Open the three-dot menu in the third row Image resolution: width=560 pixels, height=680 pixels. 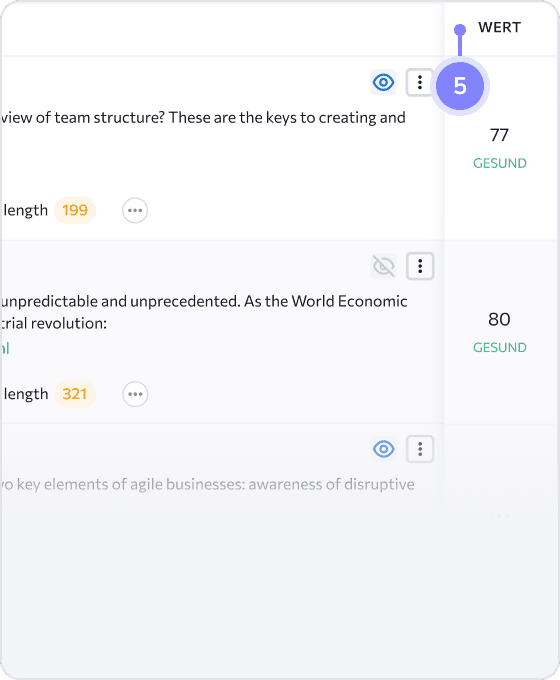tap(420, 449)
